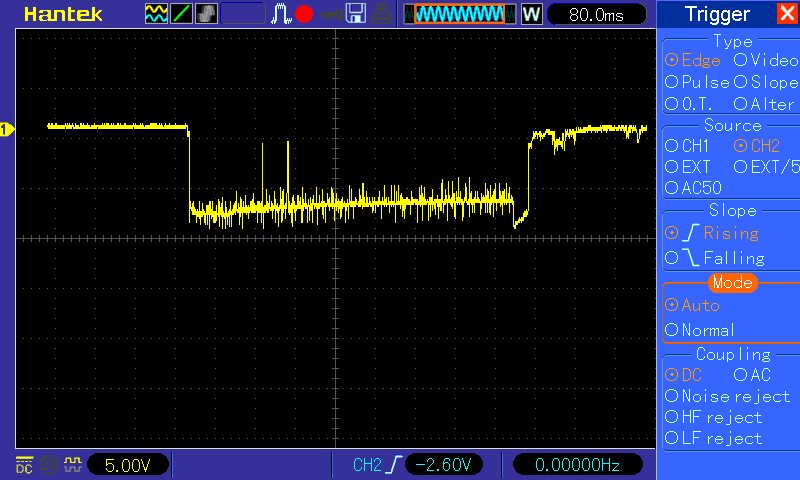Click the W window mode icon

(x=531, y=14)
